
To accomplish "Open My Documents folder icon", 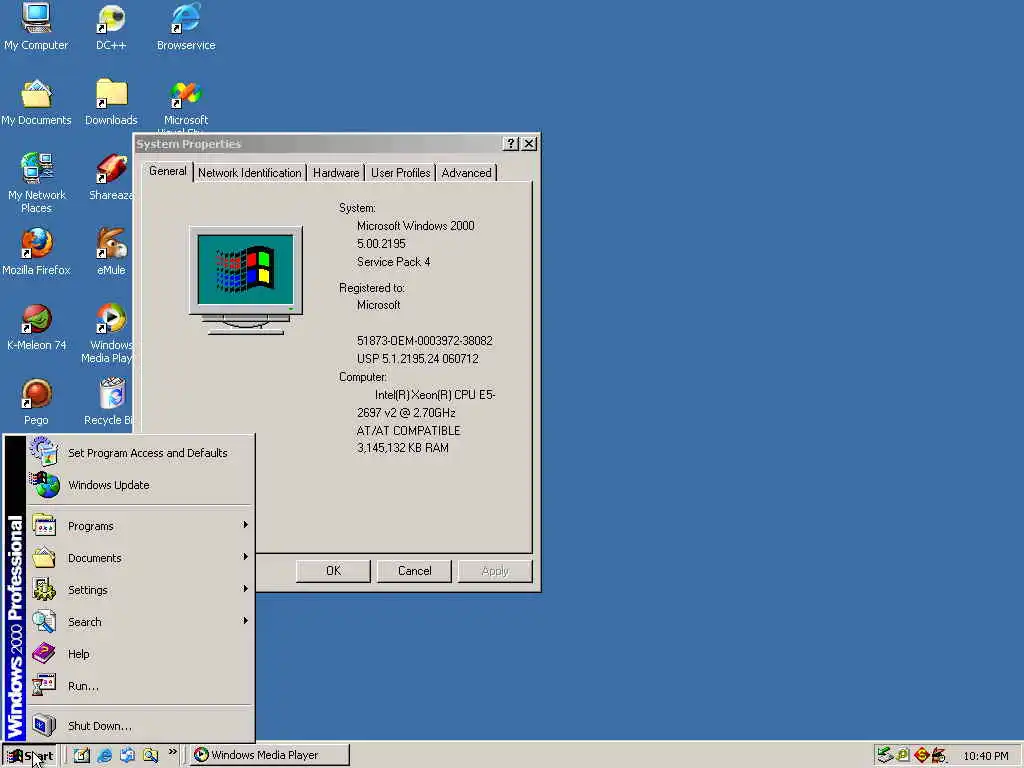I will tap(36, 102).
